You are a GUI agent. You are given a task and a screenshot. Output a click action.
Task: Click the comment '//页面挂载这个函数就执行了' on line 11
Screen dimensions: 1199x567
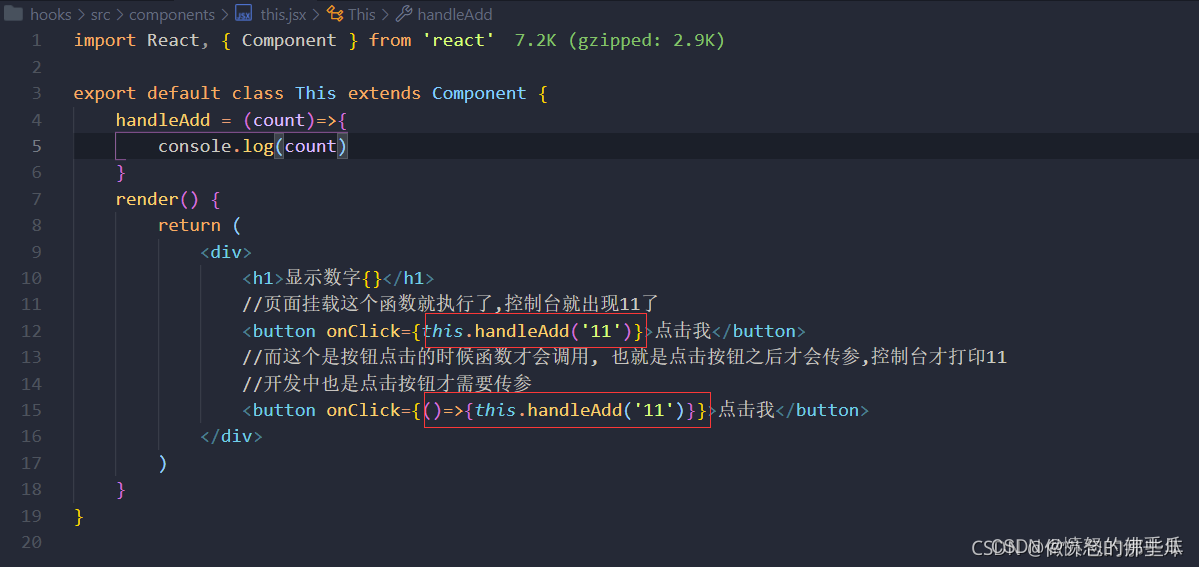[x=369, y=305]
